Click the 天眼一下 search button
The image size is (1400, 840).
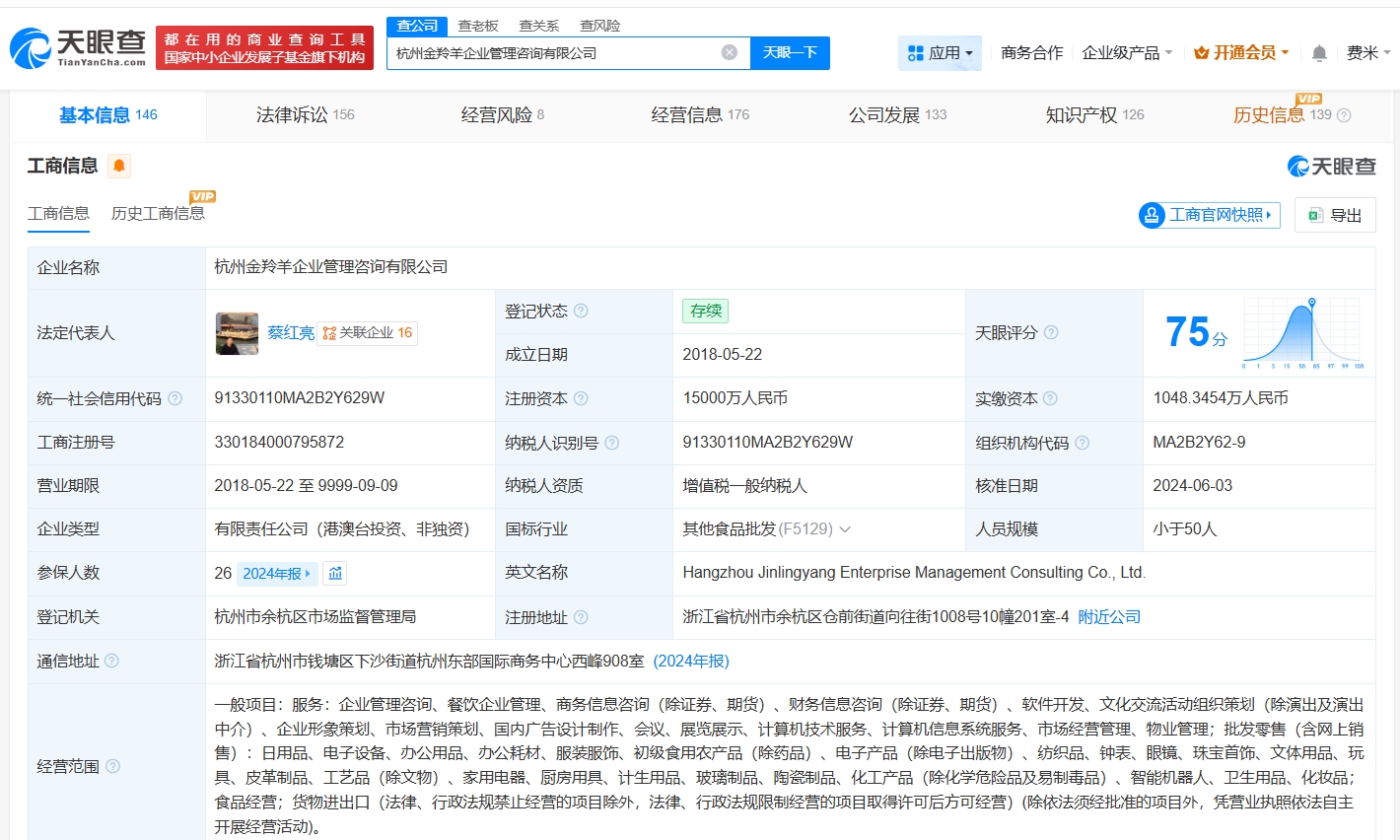(790, 52)
